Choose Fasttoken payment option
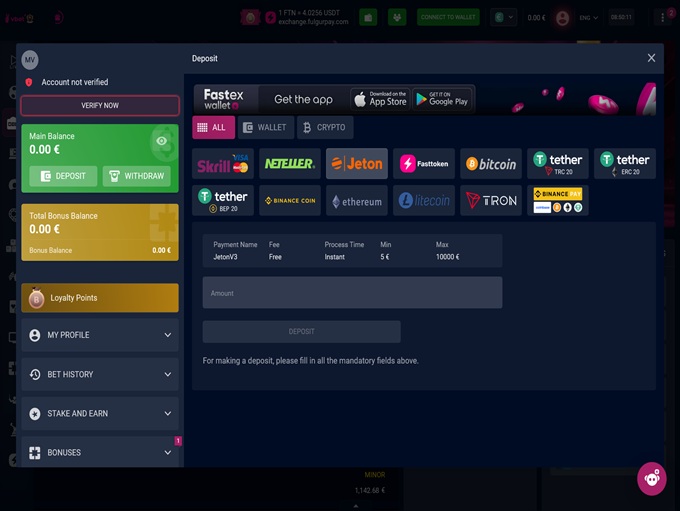 [x=424, y=164]
